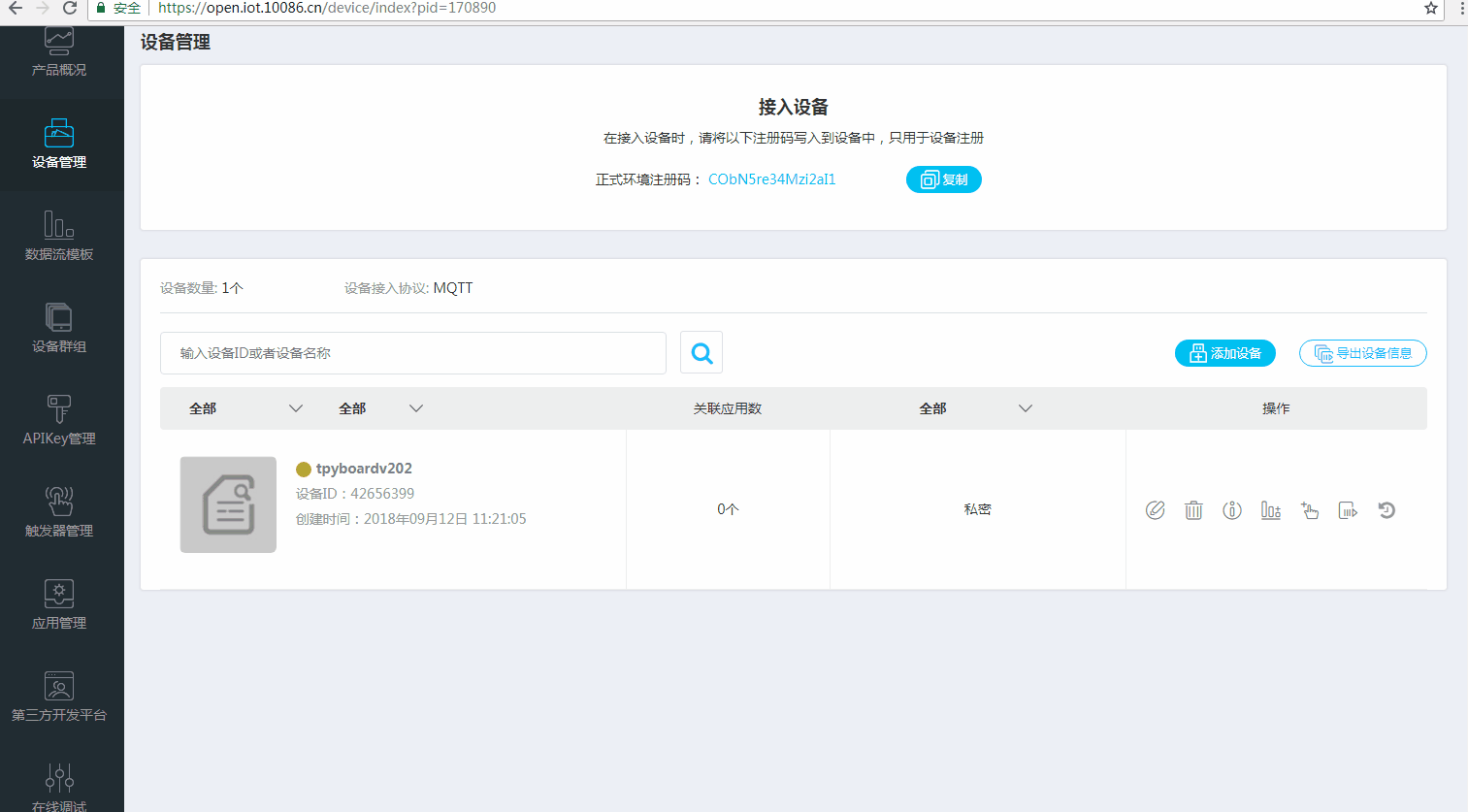Click the send command icon
Screen dimensions: 1468x812
1348,510
